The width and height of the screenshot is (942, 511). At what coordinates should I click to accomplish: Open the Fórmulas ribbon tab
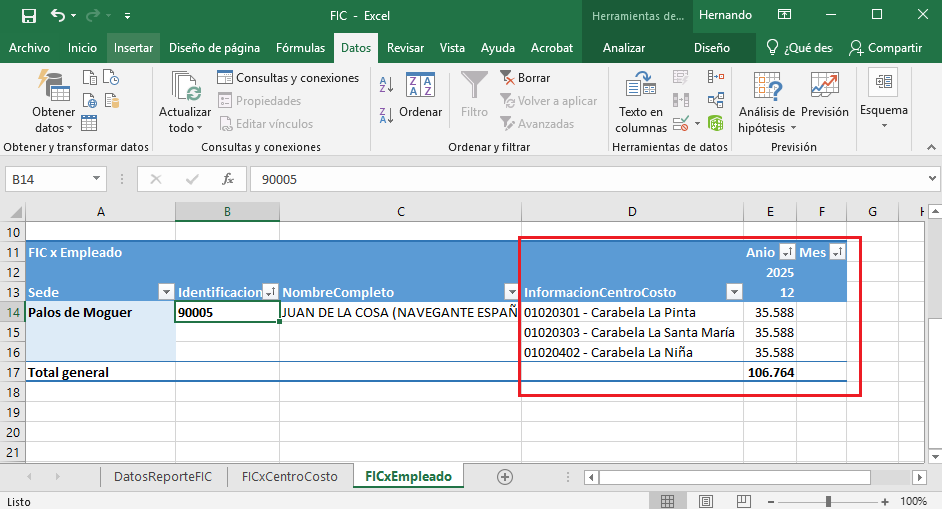(300, 48)
